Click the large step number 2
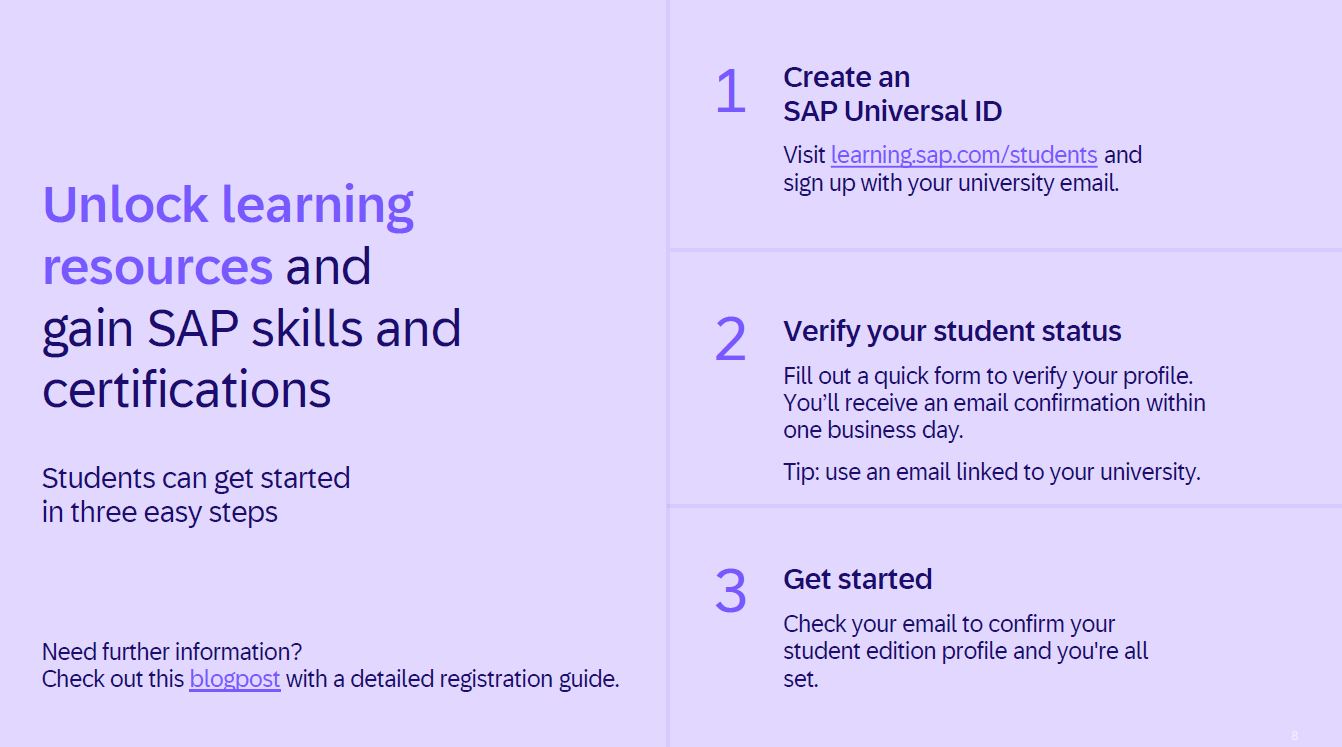 pos(730,339)
